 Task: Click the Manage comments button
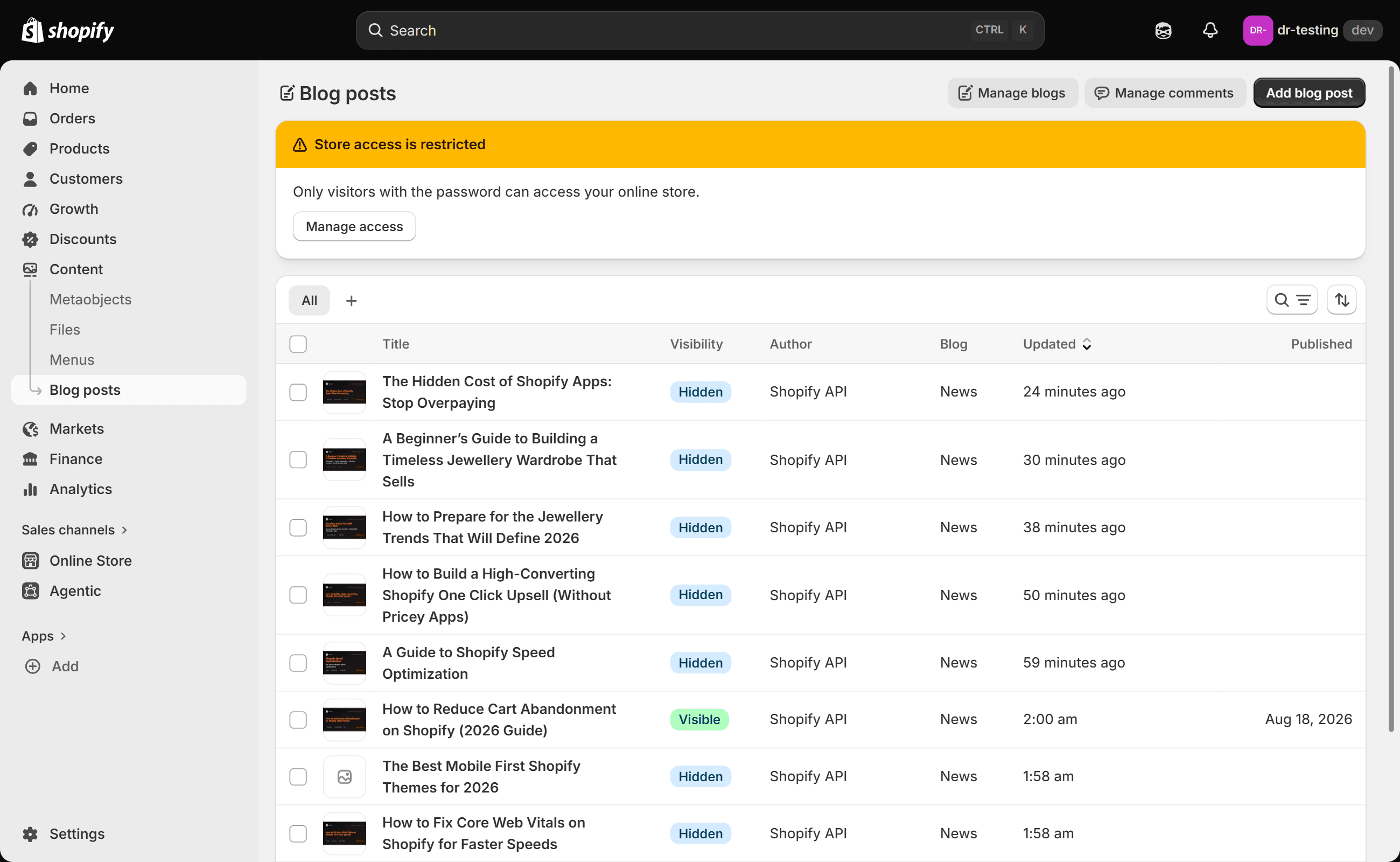[x=1165, y=93]
